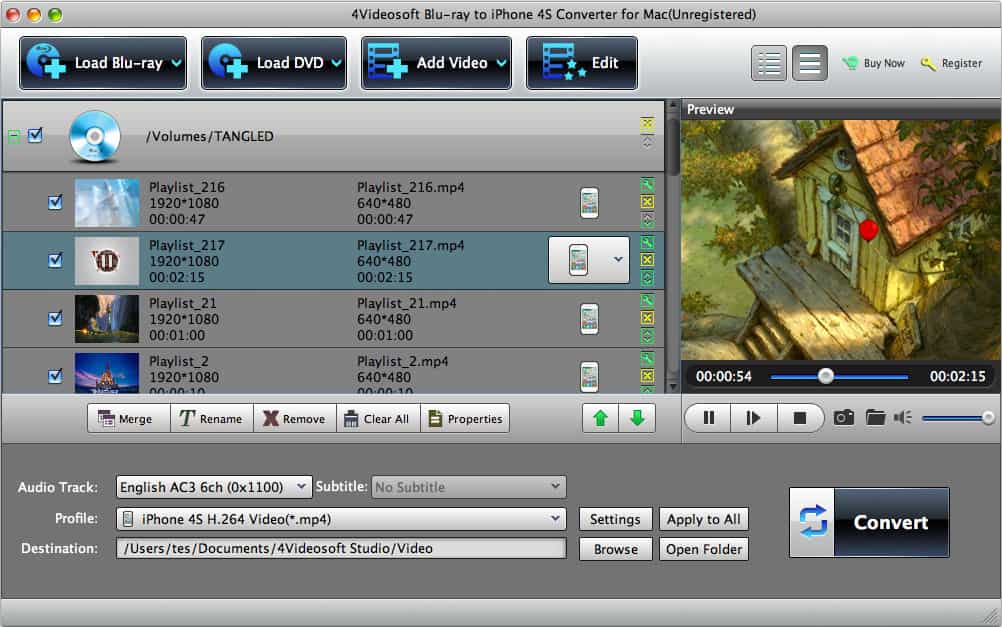Open the Load DVD tool

[272, 61]
